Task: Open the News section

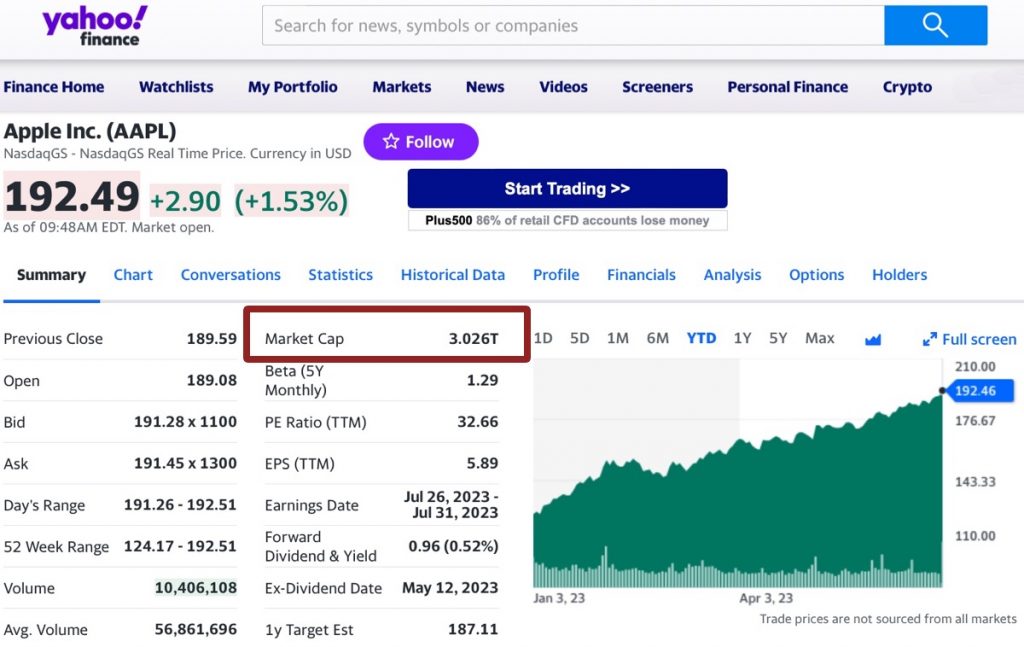Action: point(485,87)
